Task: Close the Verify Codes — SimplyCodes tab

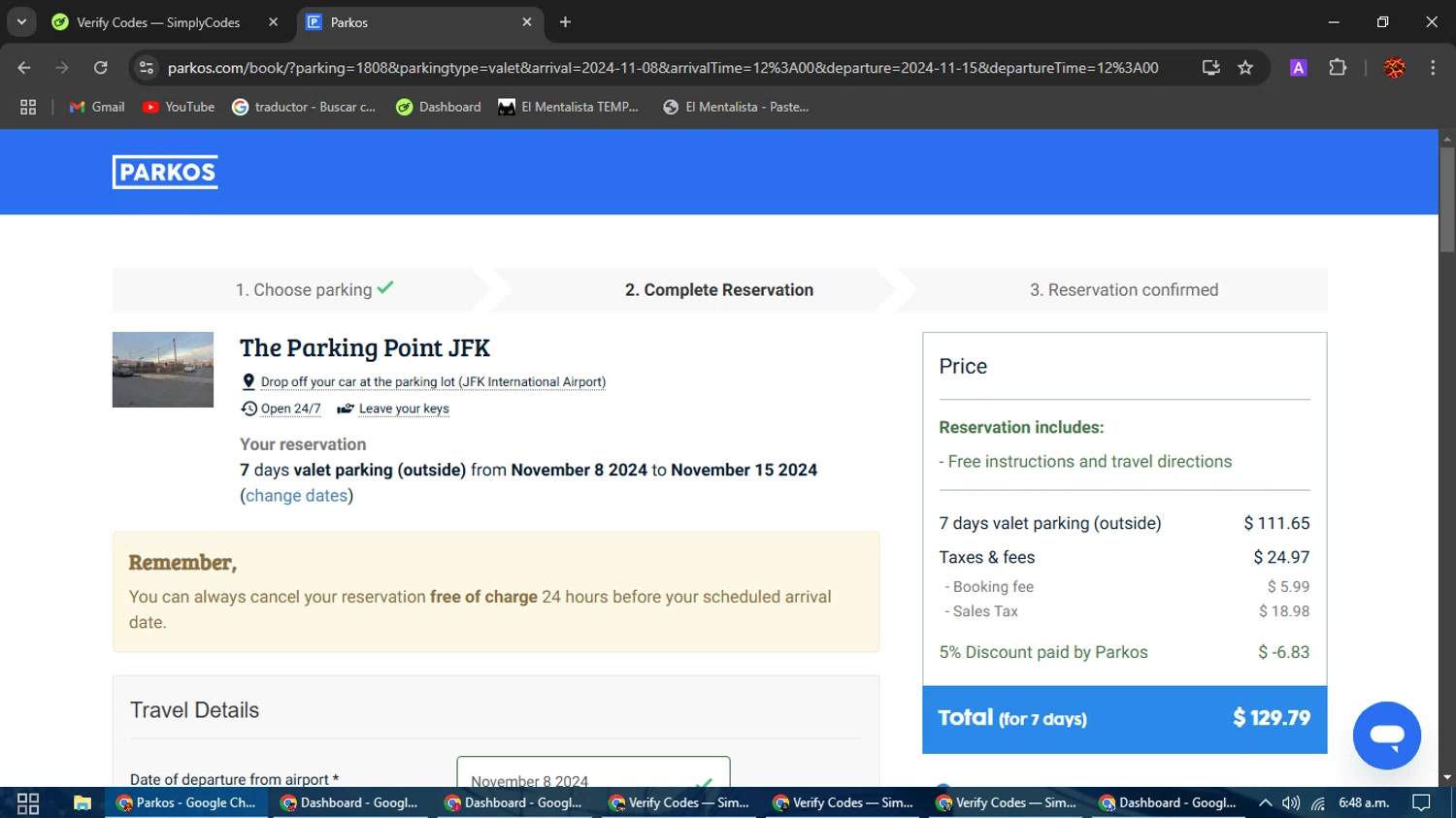Action: [273, 22]
